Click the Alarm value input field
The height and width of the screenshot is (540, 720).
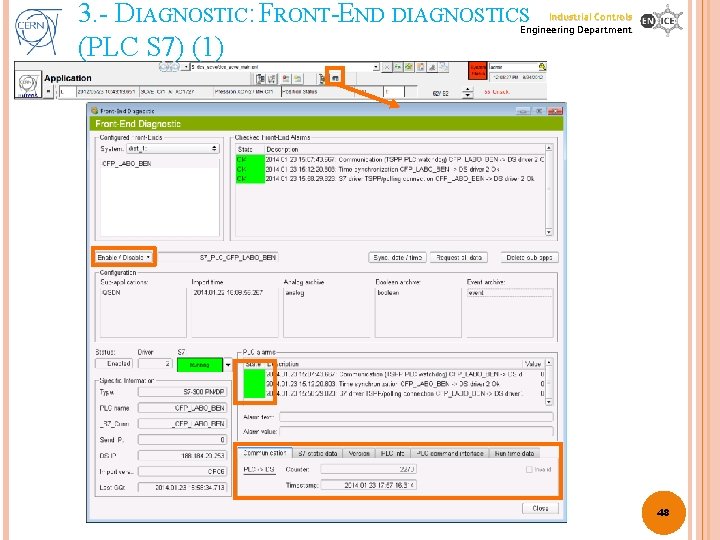click(x=416, y=431)
